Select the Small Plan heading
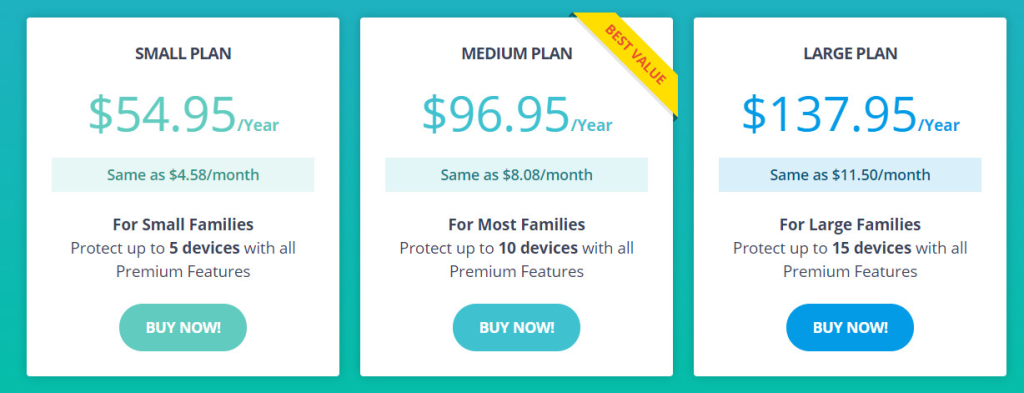1024x393 pixels. coord(183,54)
